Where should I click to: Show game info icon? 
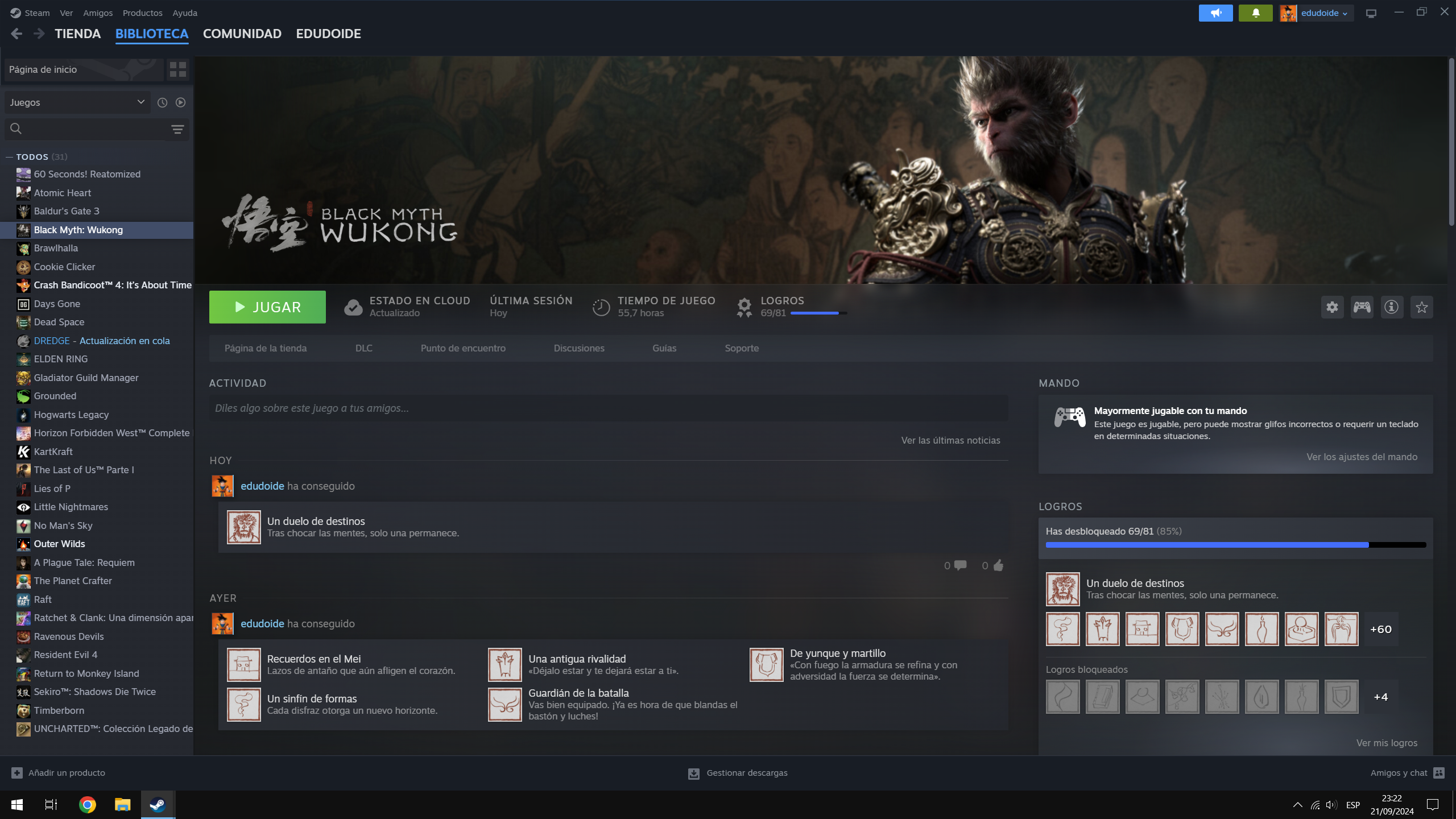[x=1392, y=307]
